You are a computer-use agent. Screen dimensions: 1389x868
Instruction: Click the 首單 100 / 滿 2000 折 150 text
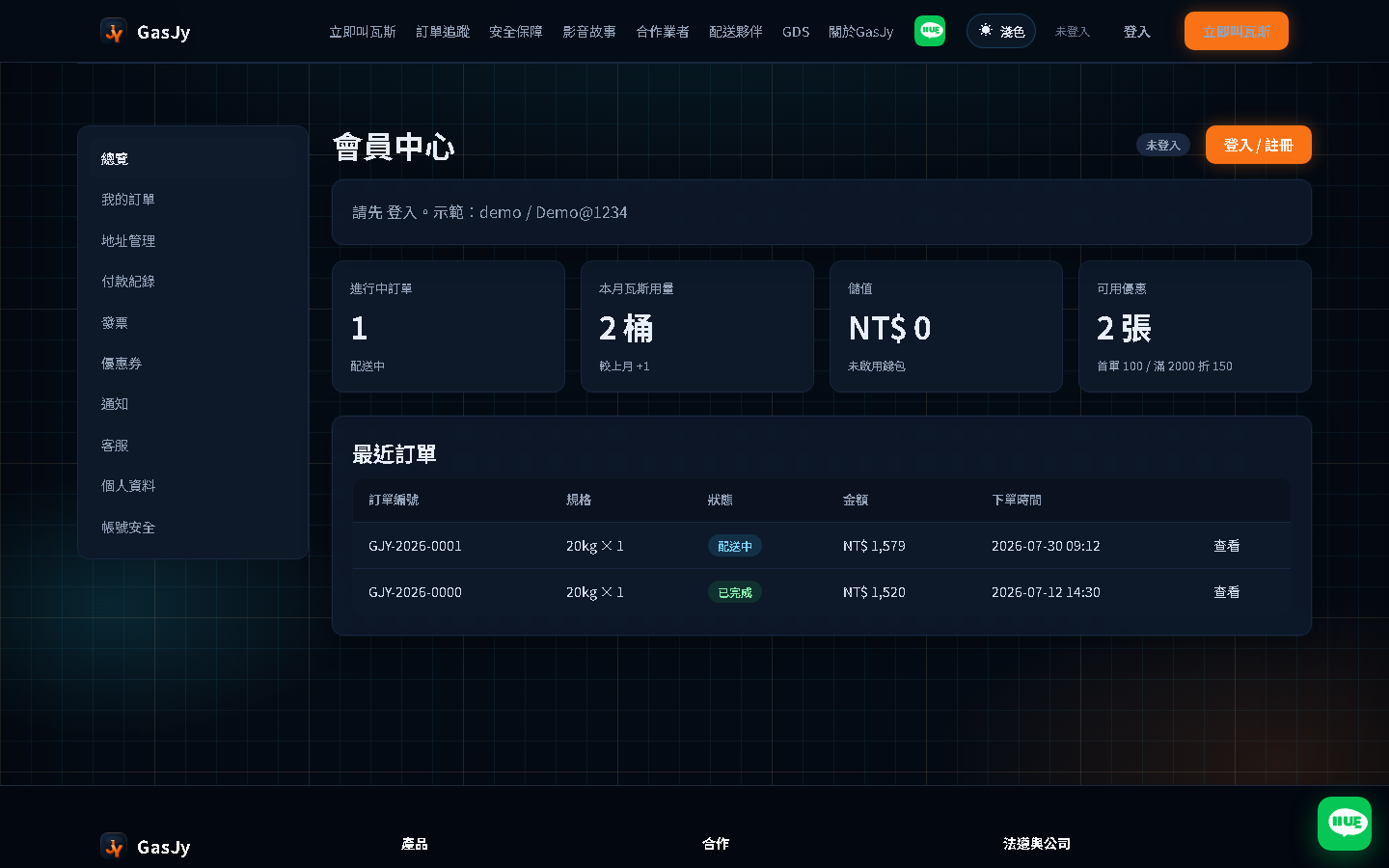(1164, 366)
